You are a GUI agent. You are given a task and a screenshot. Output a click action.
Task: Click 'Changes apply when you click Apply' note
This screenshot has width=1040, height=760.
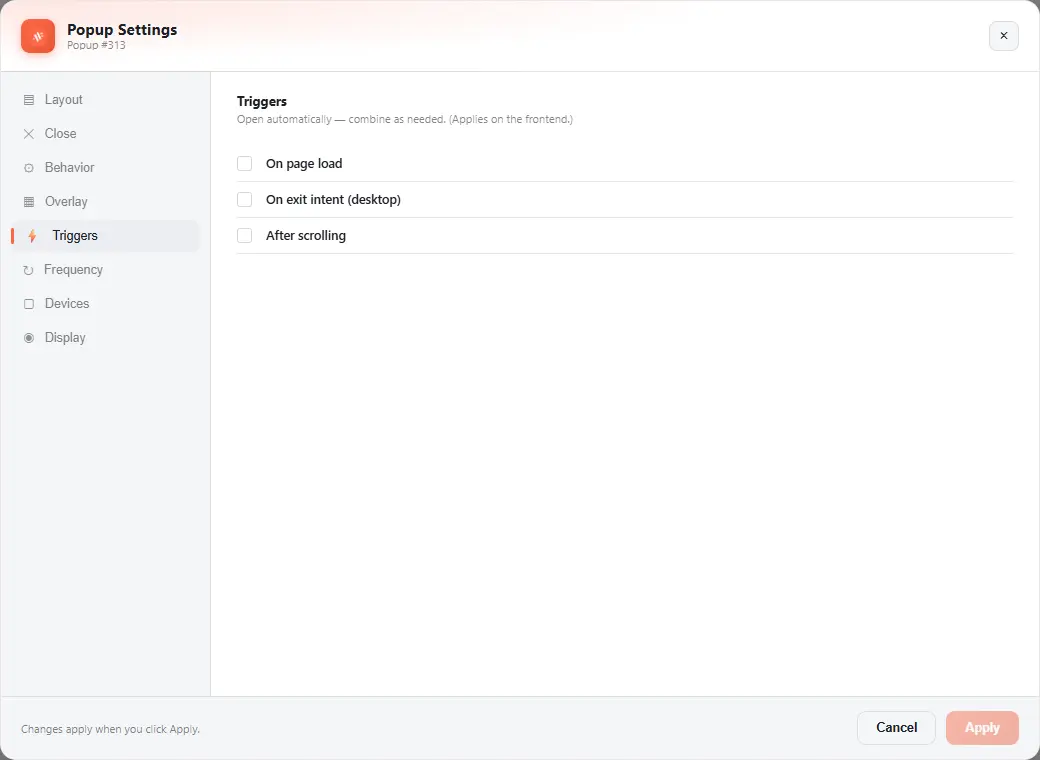110,729
